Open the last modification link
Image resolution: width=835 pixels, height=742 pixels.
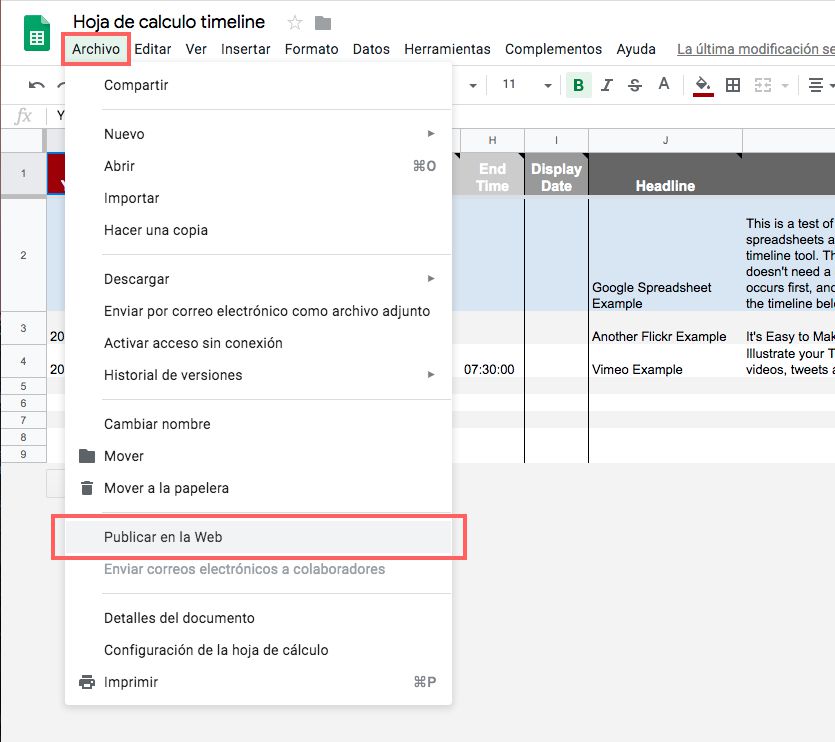tap(756, 49)
